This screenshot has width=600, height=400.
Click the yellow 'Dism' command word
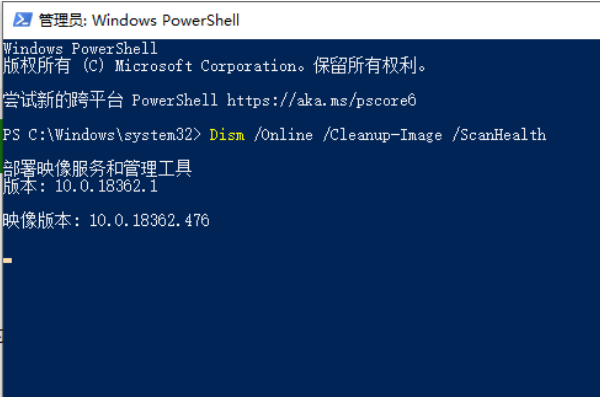(227, 134)
